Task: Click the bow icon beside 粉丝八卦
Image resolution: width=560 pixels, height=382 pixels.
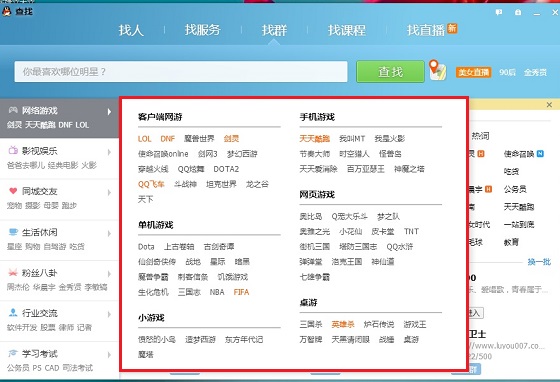Action: pos(13,273)
